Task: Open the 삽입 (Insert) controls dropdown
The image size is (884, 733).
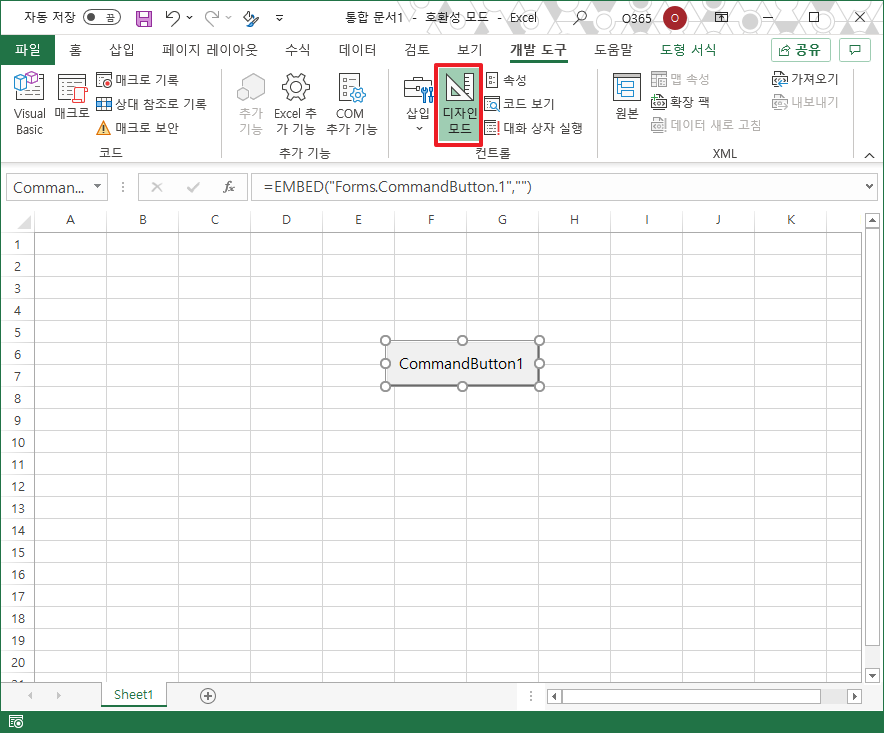Action: (x=418, y=104)
